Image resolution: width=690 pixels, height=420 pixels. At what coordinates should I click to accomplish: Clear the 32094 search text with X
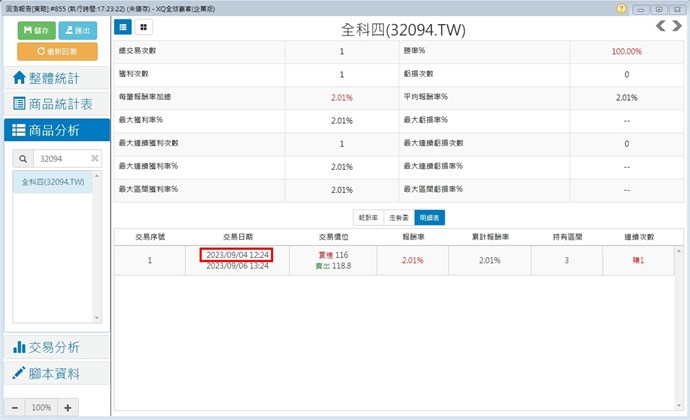coord(94,158)
